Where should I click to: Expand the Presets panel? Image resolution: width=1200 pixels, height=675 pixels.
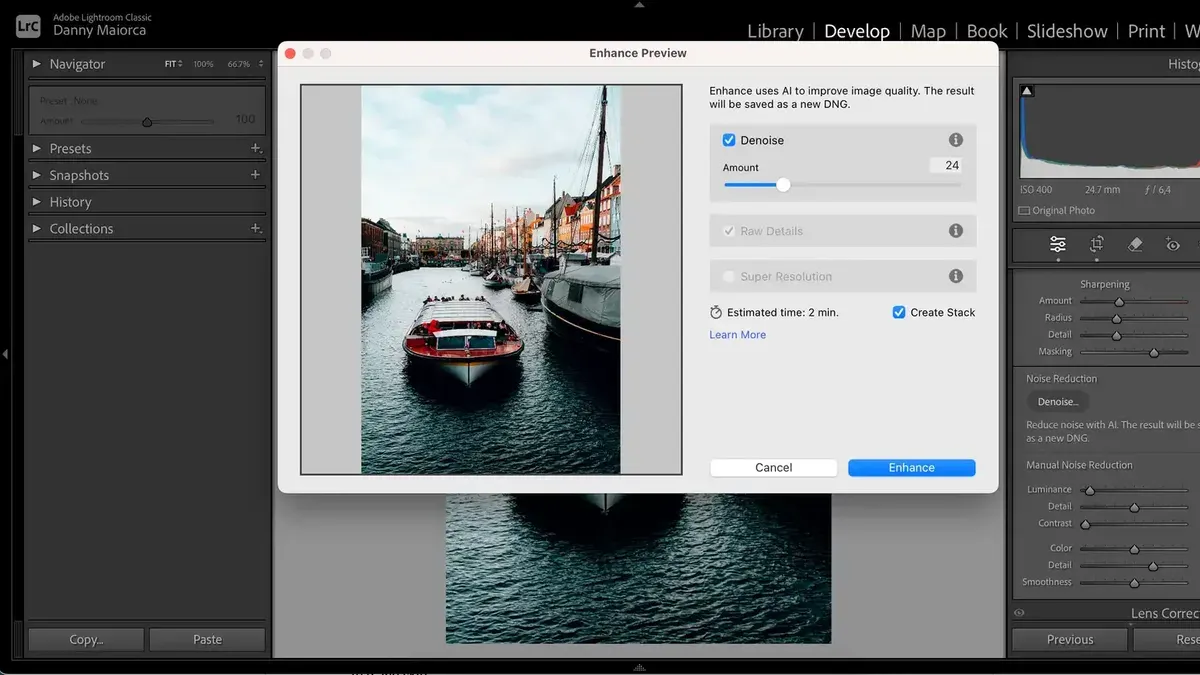[37, 148]
